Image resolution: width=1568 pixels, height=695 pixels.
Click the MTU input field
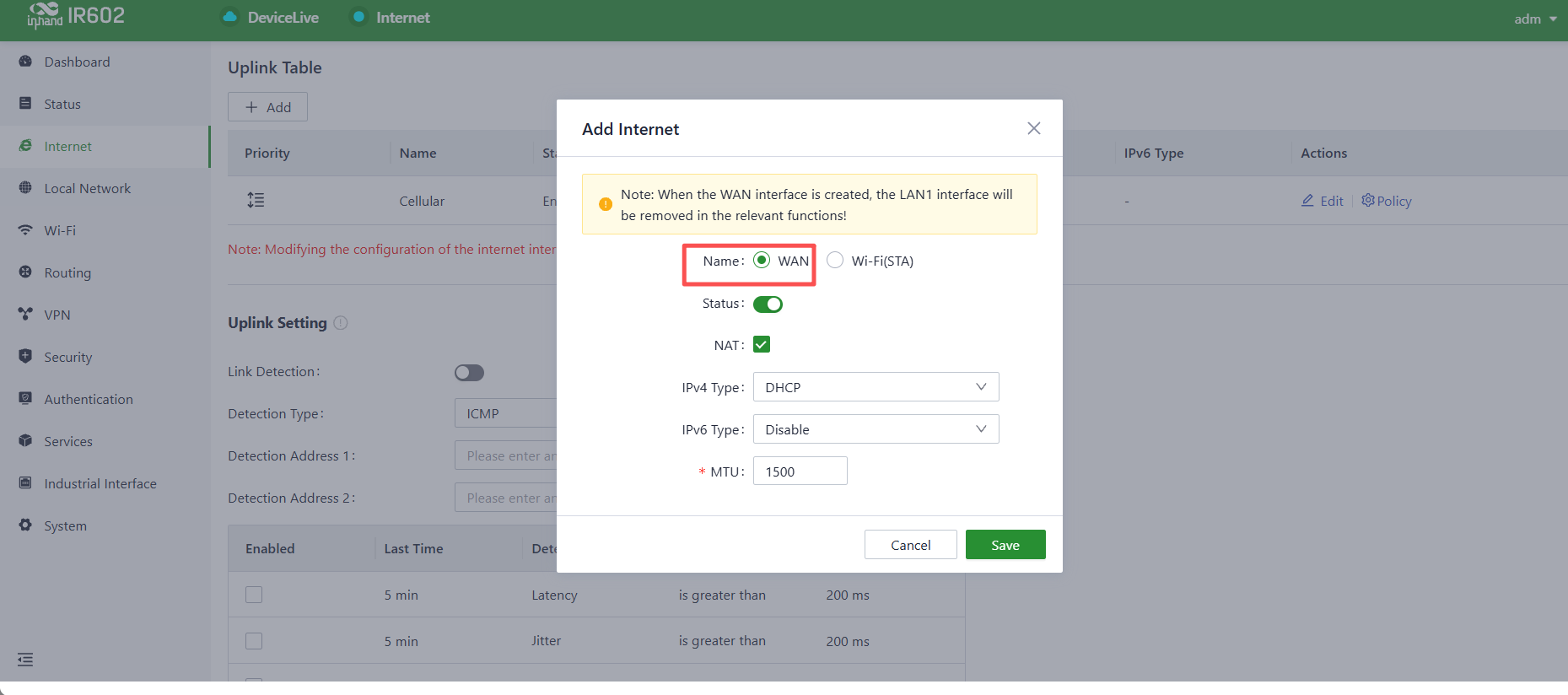point(800,471)
